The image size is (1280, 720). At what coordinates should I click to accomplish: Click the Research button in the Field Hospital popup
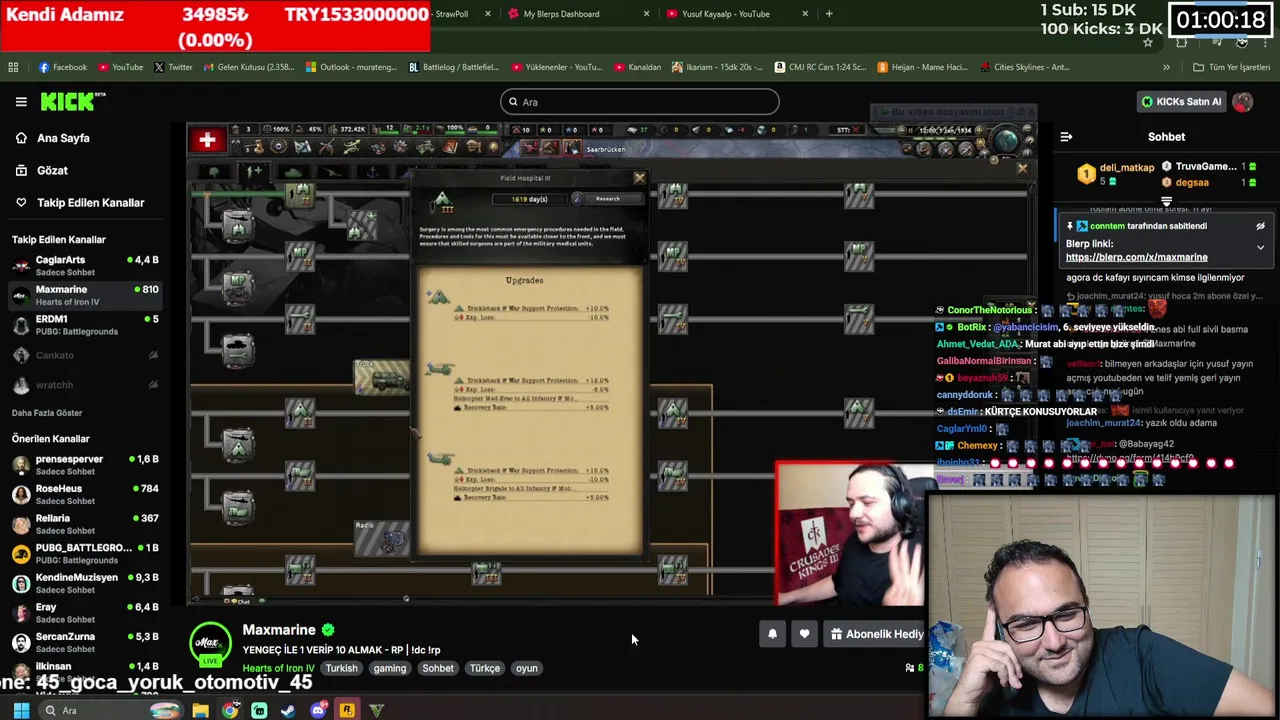608,199
